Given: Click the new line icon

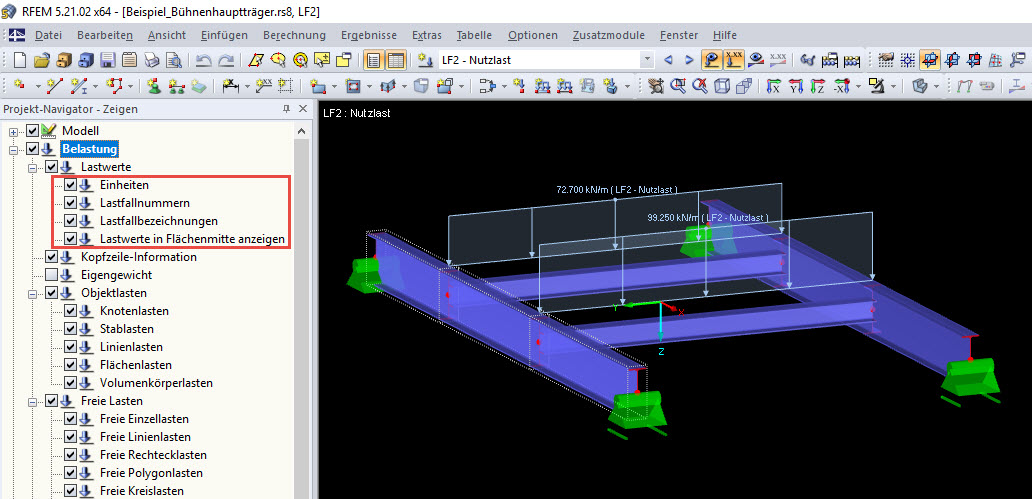Looking at the screenshot, I should pyautogui.click(x=54, y=86).
